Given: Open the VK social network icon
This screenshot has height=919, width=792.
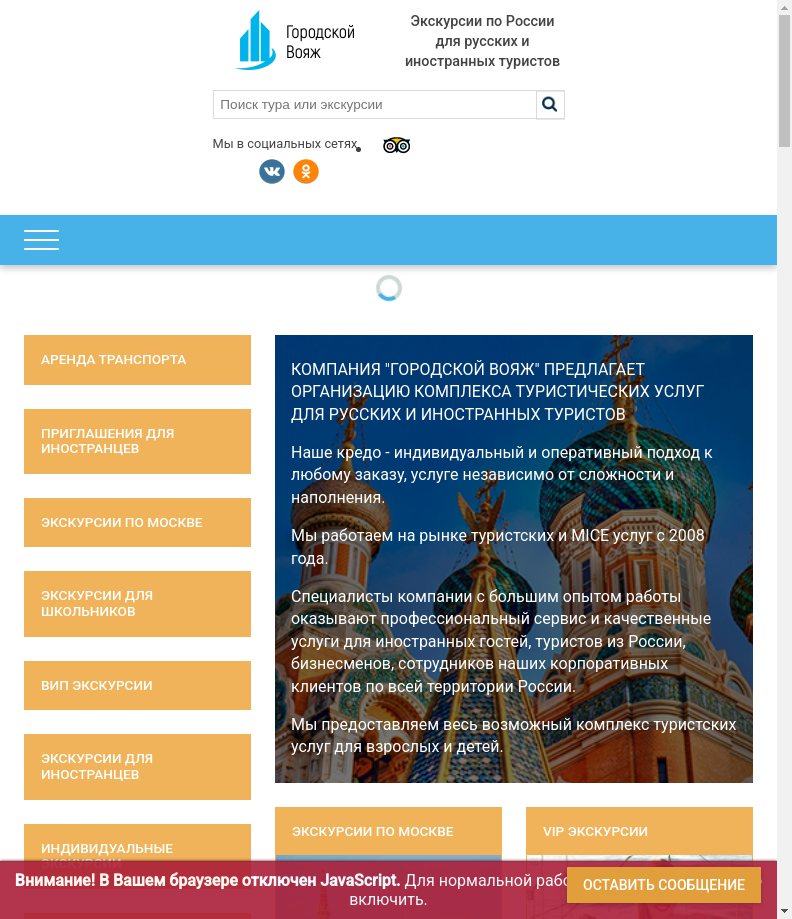Looking at the screenshot, I should point(272,172).
